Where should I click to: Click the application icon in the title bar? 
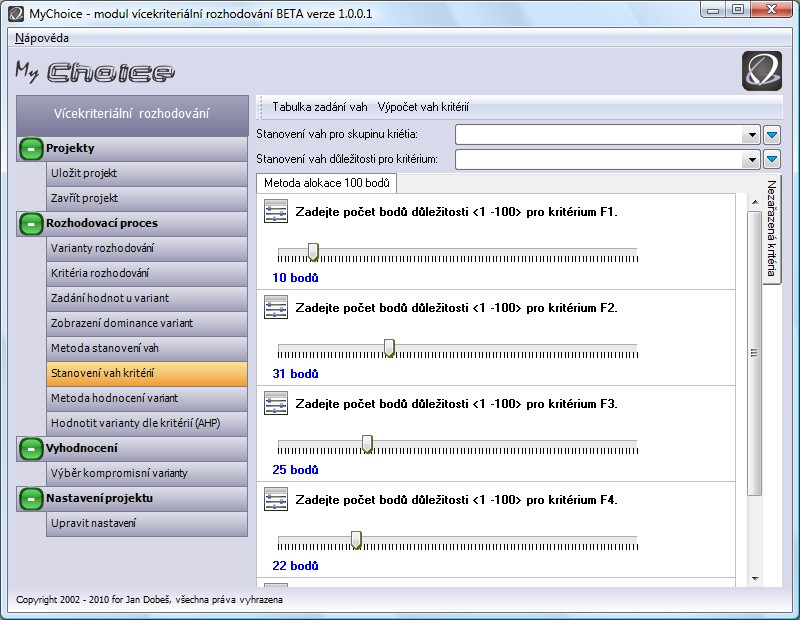[x=16, y=13]
